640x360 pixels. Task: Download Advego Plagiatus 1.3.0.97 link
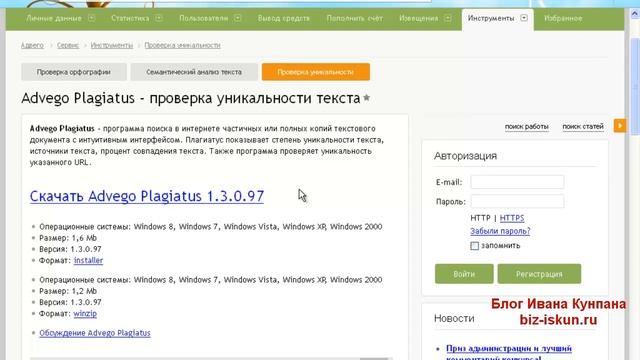click(x=147, y=196)
